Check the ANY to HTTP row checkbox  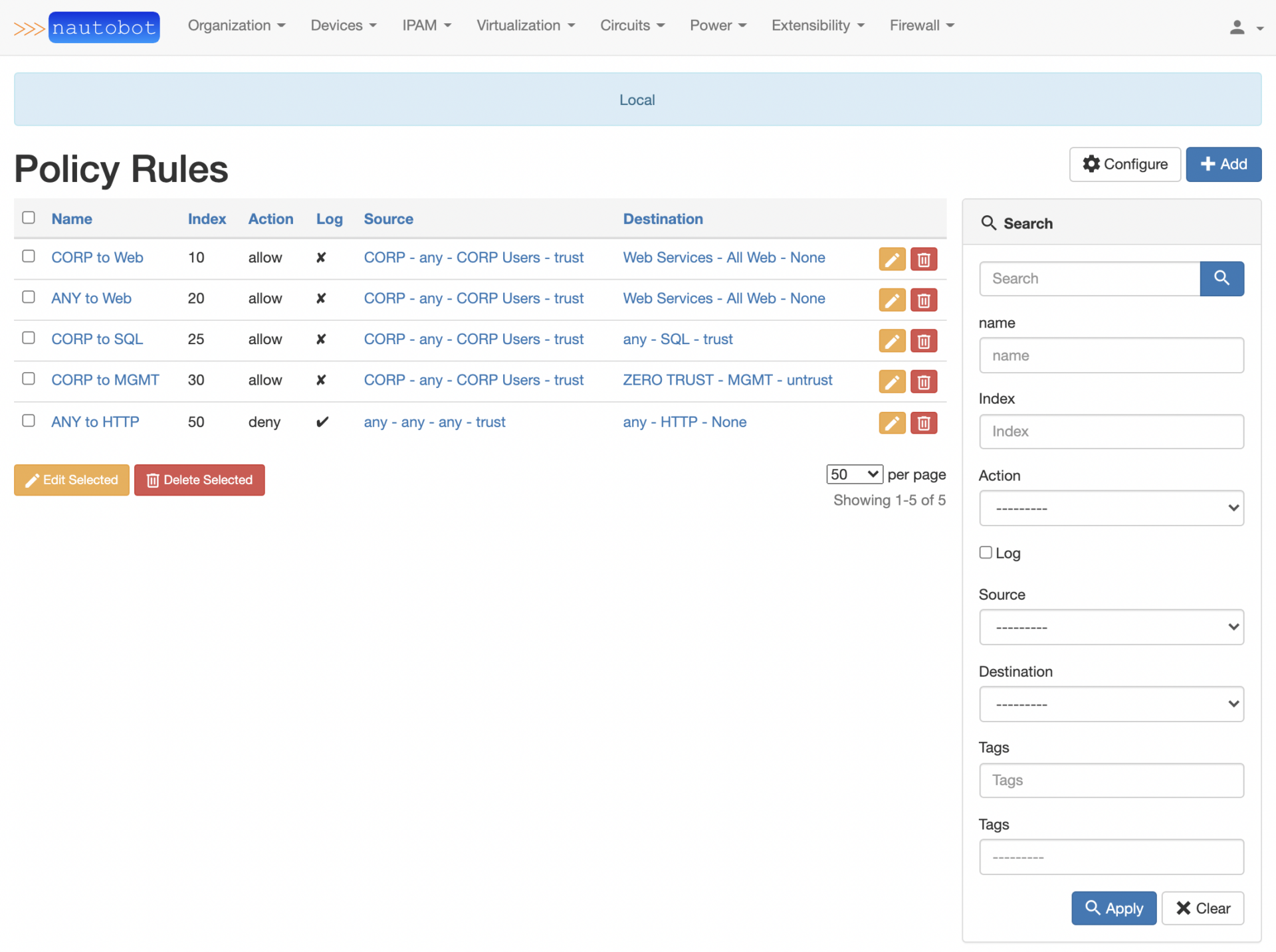tap(29, 421)
